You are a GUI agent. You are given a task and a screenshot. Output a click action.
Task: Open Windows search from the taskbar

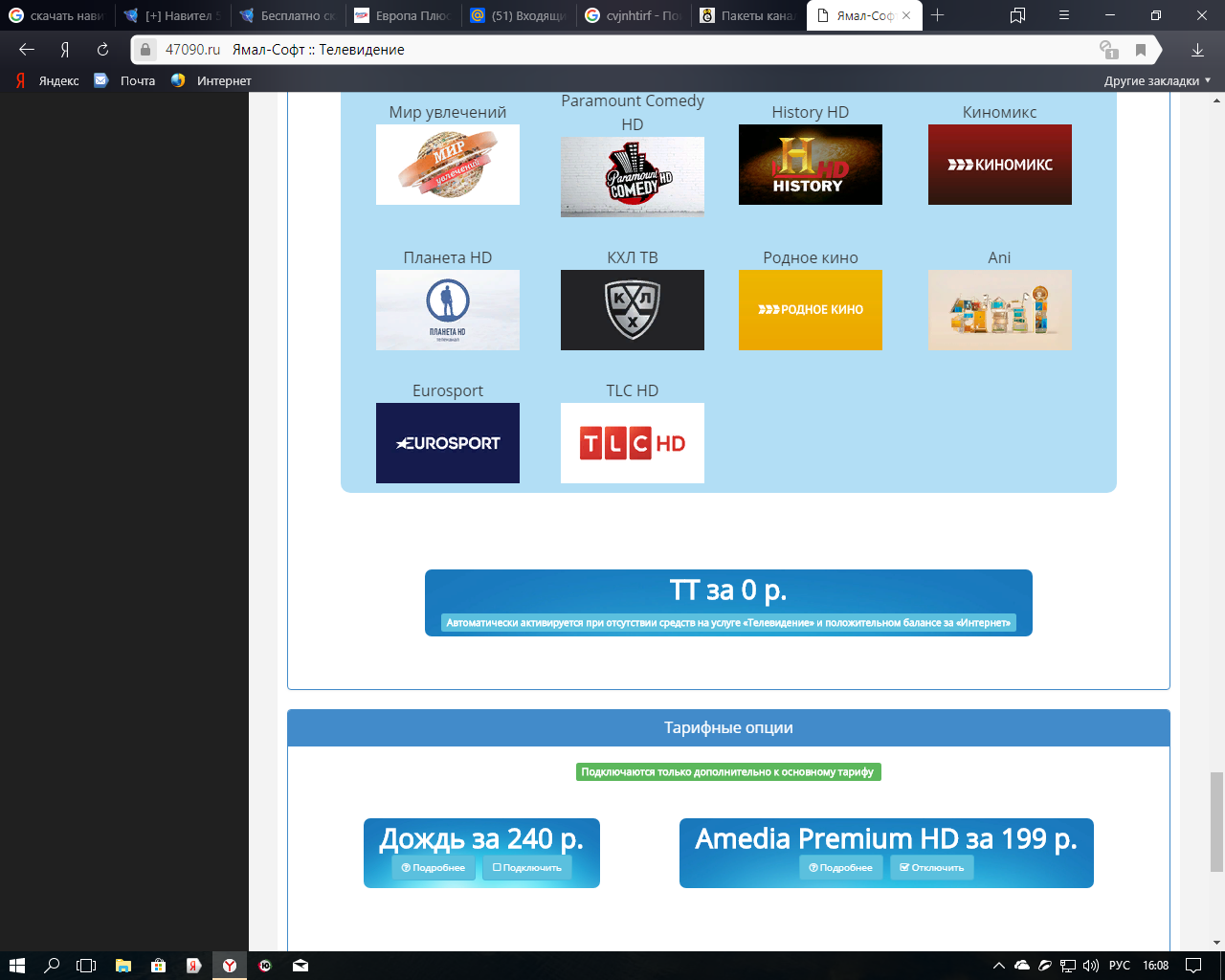(x=52, y=966)
